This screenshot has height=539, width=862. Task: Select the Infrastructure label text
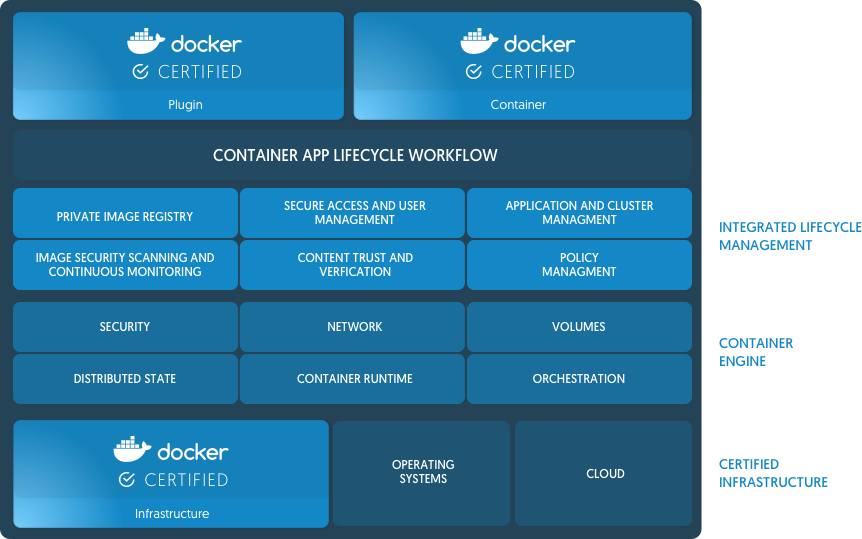point(172,514)
